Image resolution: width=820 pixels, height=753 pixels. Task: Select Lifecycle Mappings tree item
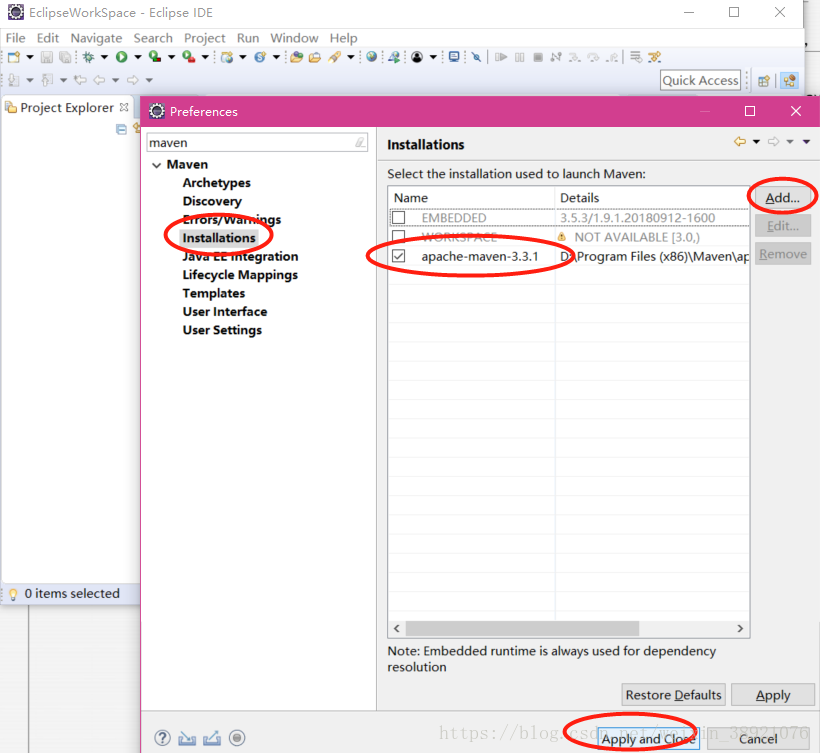(240, 275)
